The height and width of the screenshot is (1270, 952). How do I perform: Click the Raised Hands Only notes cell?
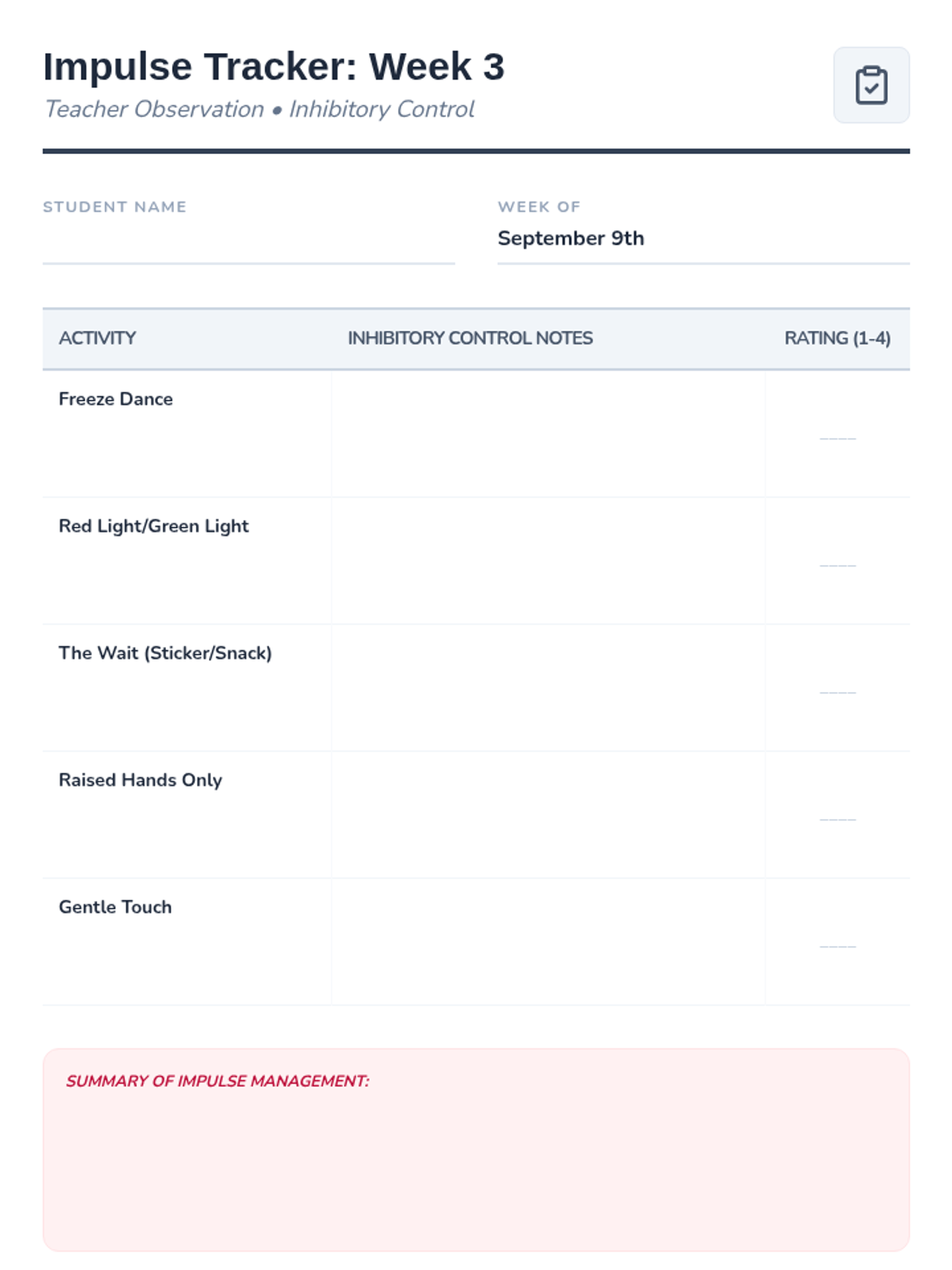548,814
